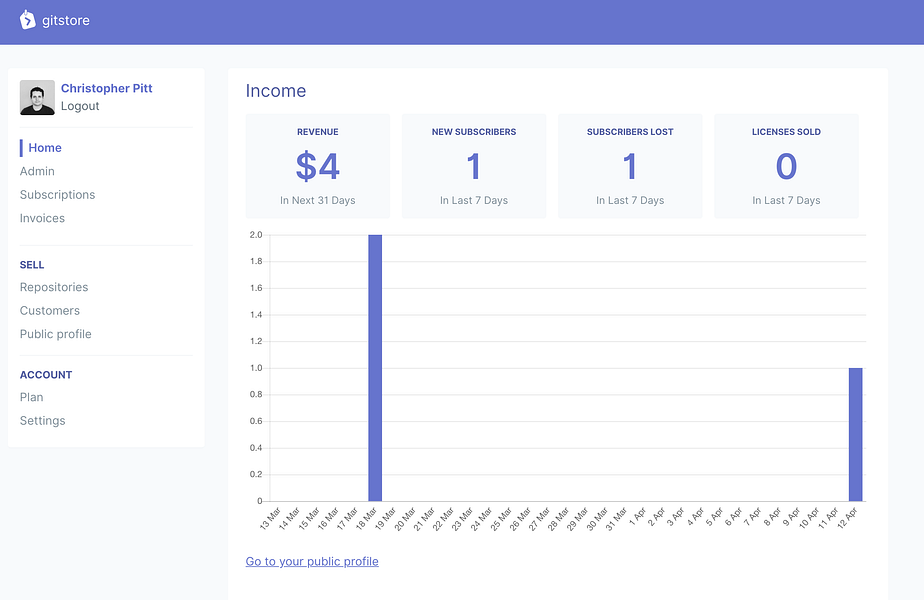
Task: Go to Subscriptions in the sidebar
Action: click(57, 195)
